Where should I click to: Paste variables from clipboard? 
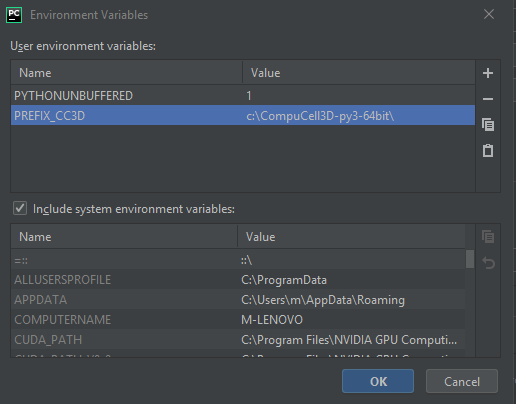(x=488, y=150)
